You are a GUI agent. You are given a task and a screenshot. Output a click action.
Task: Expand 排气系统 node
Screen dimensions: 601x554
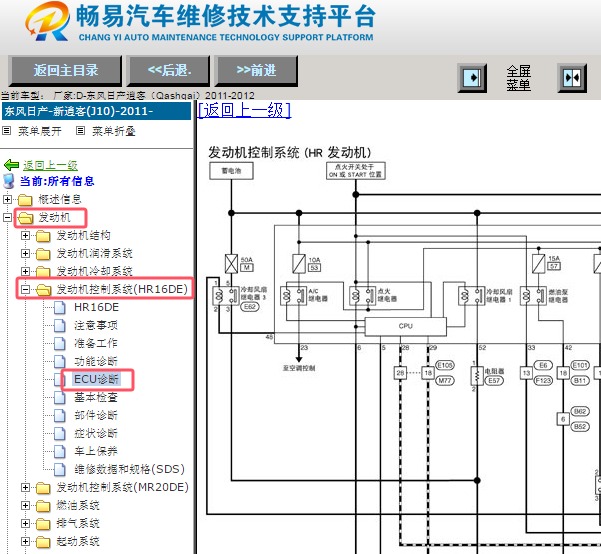pyautogui.click(x=25, y=523)
